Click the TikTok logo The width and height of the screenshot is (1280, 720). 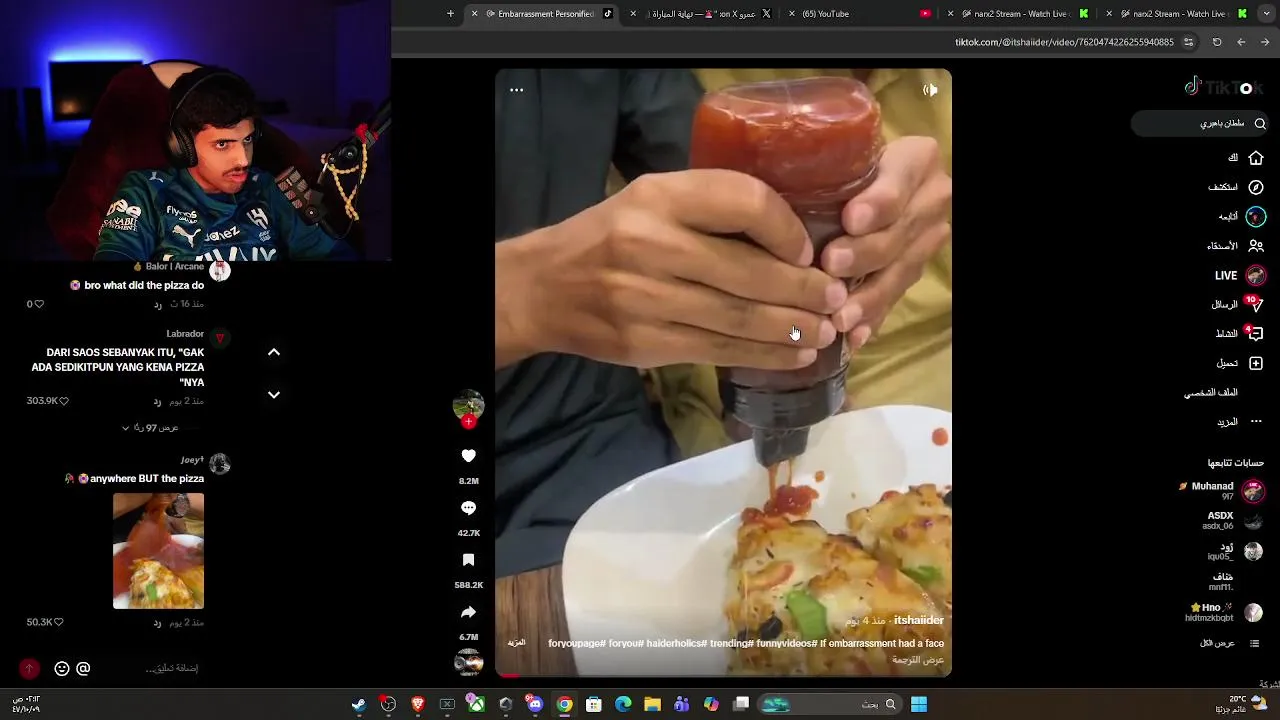pyautogui.click(x=1224, y=88)
